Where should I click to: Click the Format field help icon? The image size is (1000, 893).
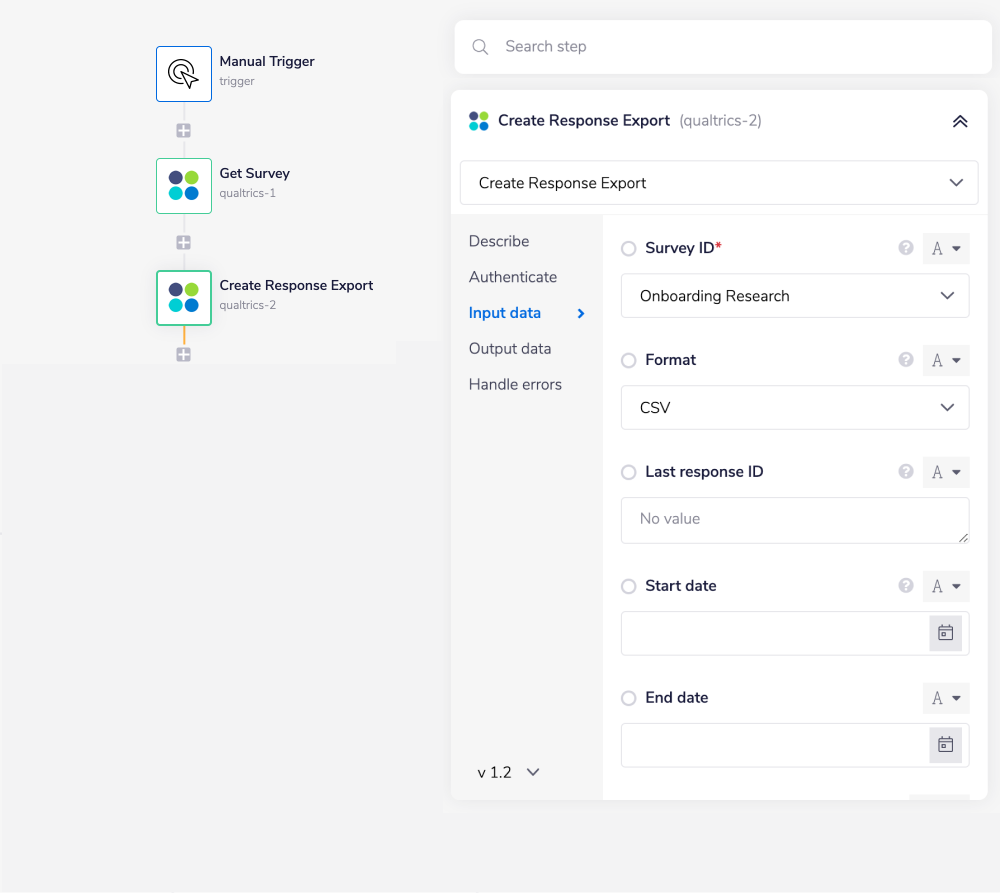(905, 360)
